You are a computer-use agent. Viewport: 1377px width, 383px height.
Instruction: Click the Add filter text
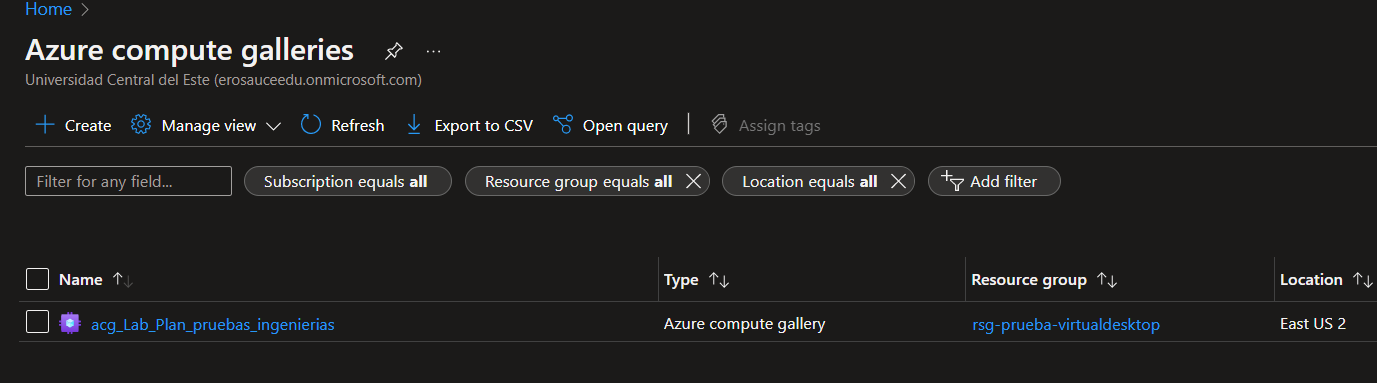pyautogui.click(x=1004, y=181)
